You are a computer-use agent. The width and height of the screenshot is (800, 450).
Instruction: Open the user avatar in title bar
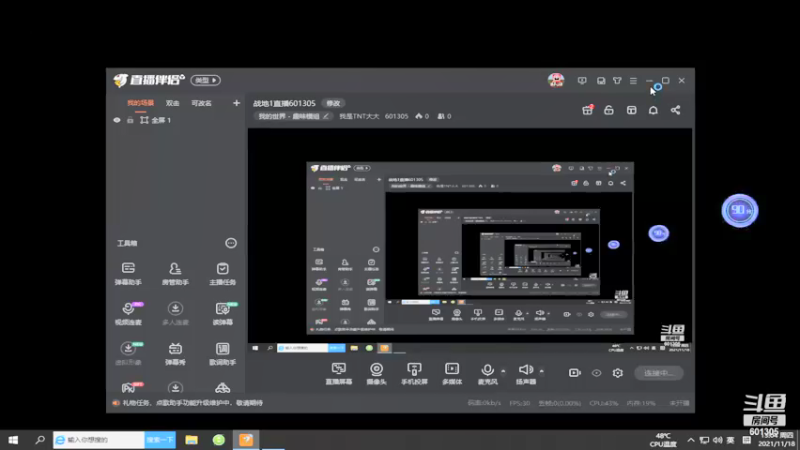pyautogui.click(x=556, y=80)
